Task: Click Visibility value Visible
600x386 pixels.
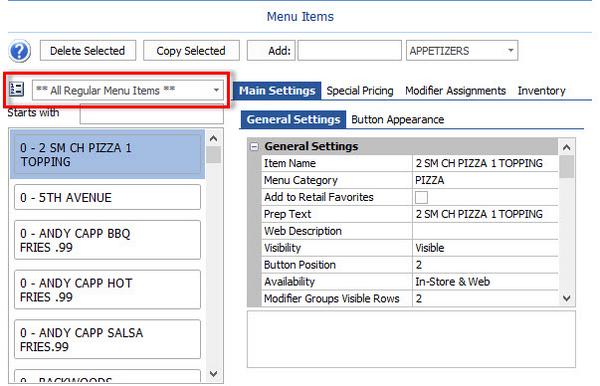Action: tap(485, 248)
